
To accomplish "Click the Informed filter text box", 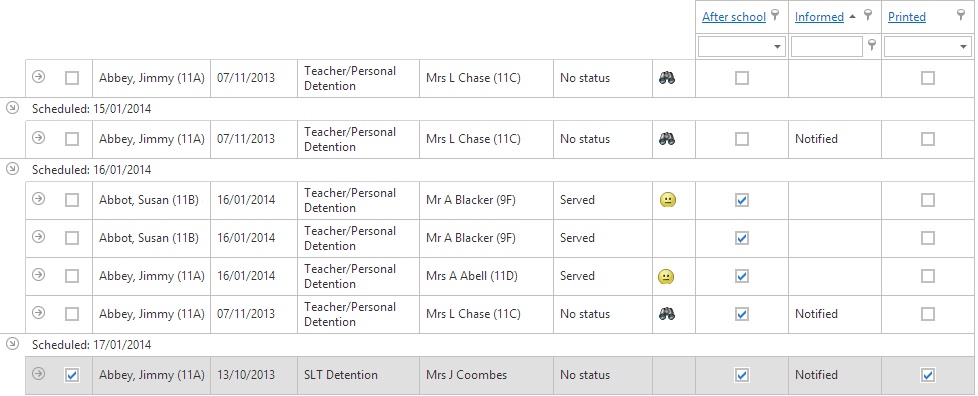I will [826, 46].
